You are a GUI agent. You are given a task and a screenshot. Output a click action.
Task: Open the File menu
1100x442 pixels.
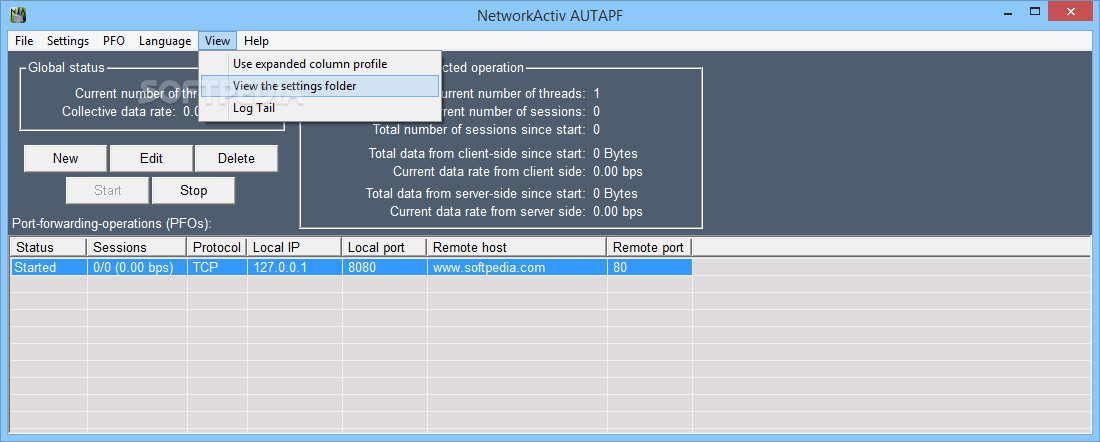24,41
